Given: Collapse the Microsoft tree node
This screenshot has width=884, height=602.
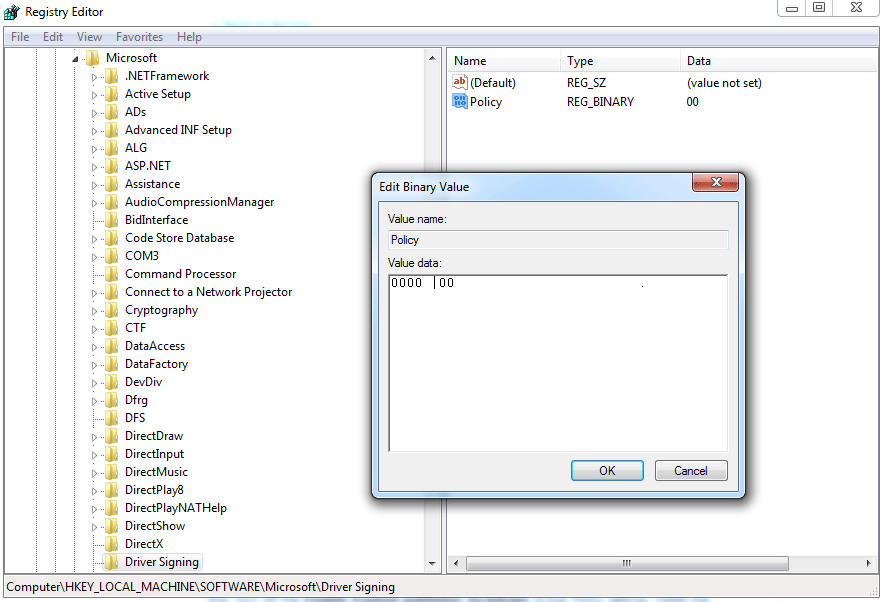Looking at the screenshot, I should [75, 59].
